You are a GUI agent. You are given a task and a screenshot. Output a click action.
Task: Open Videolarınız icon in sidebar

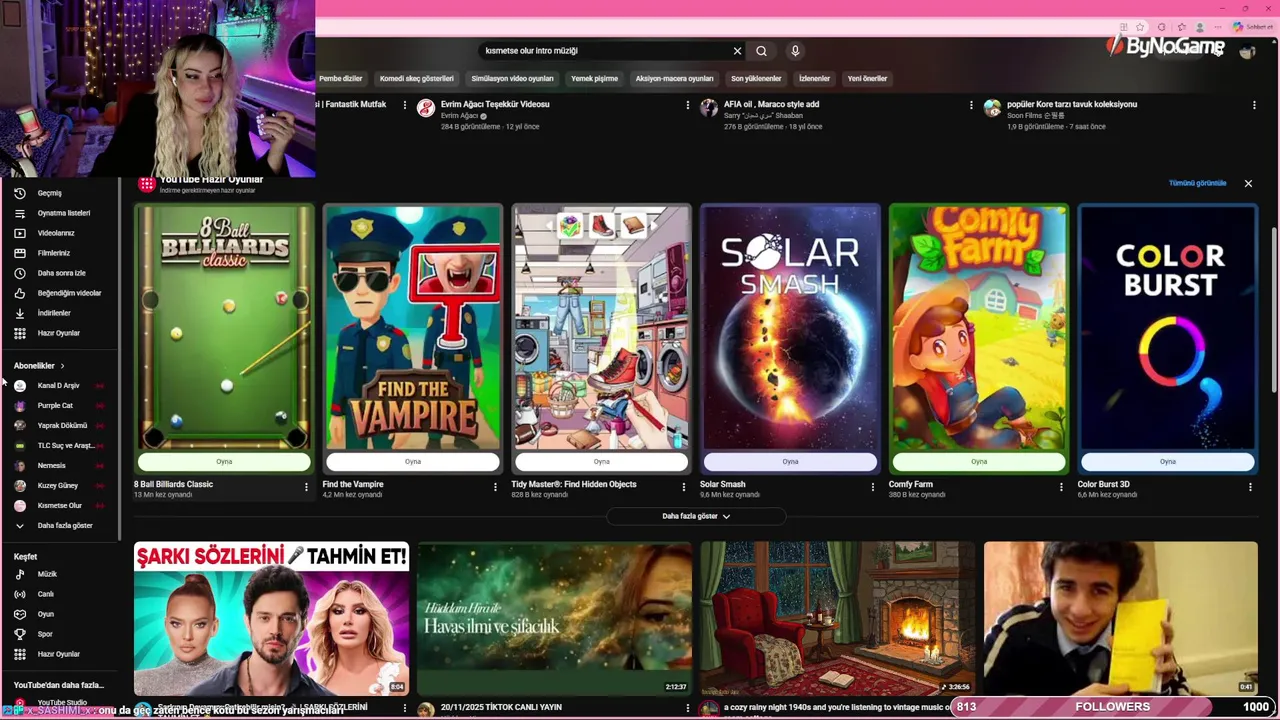coord(19,233)
